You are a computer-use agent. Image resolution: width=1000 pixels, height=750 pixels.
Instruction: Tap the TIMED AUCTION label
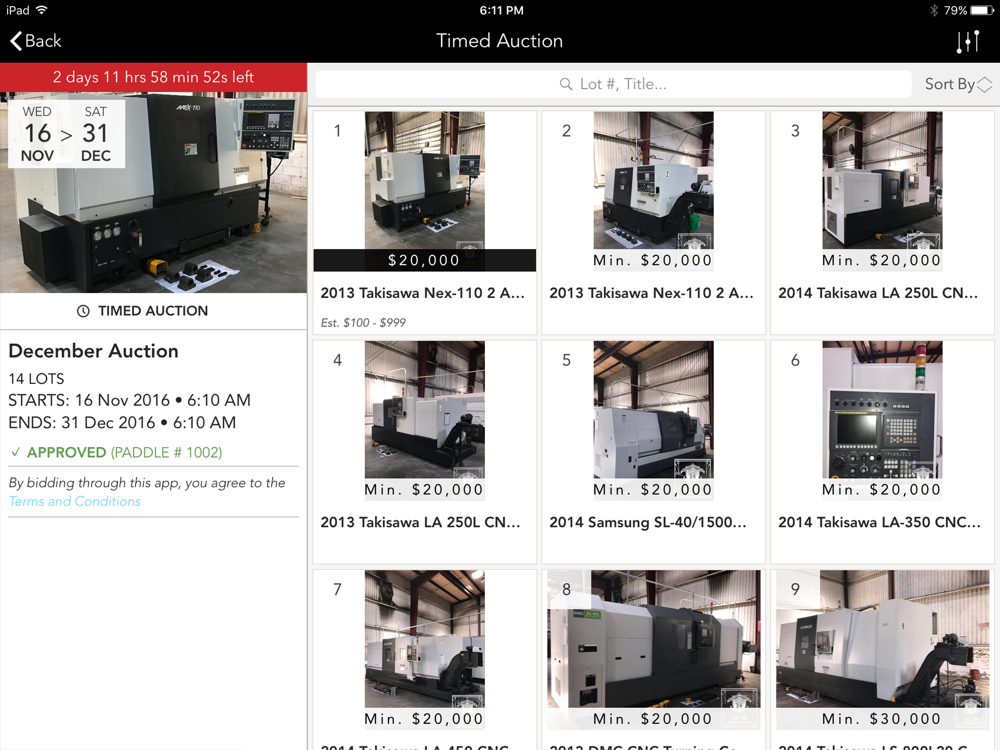point(153,311)
